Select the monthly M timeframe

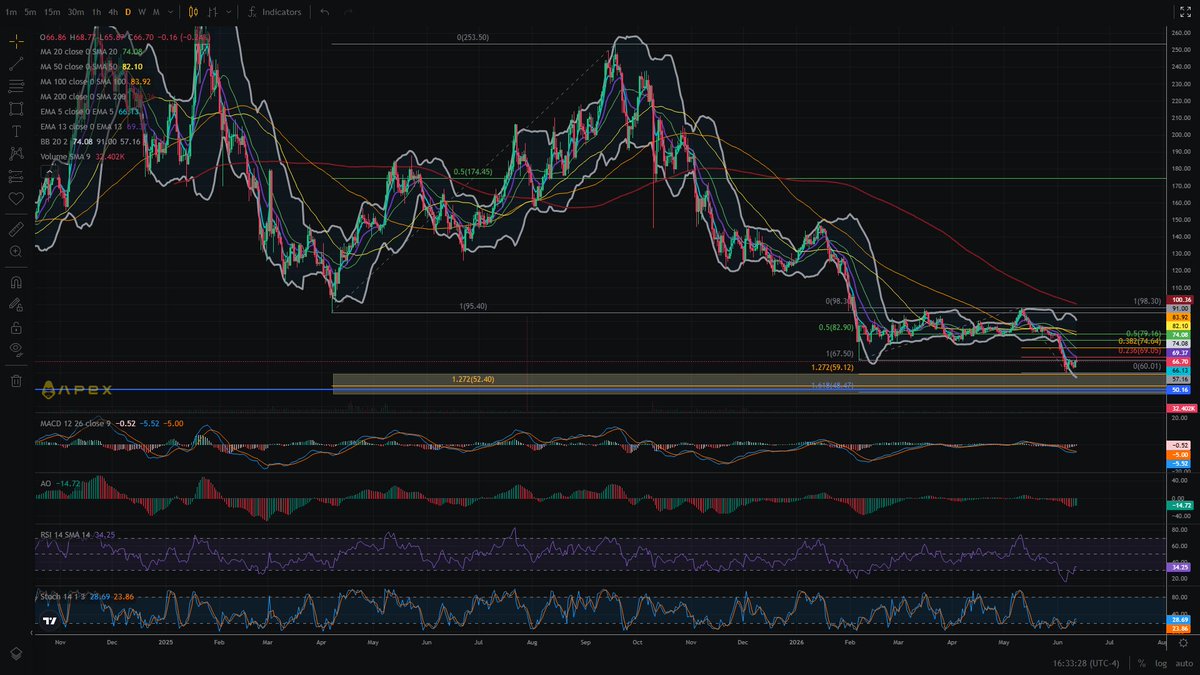point(157,12)
